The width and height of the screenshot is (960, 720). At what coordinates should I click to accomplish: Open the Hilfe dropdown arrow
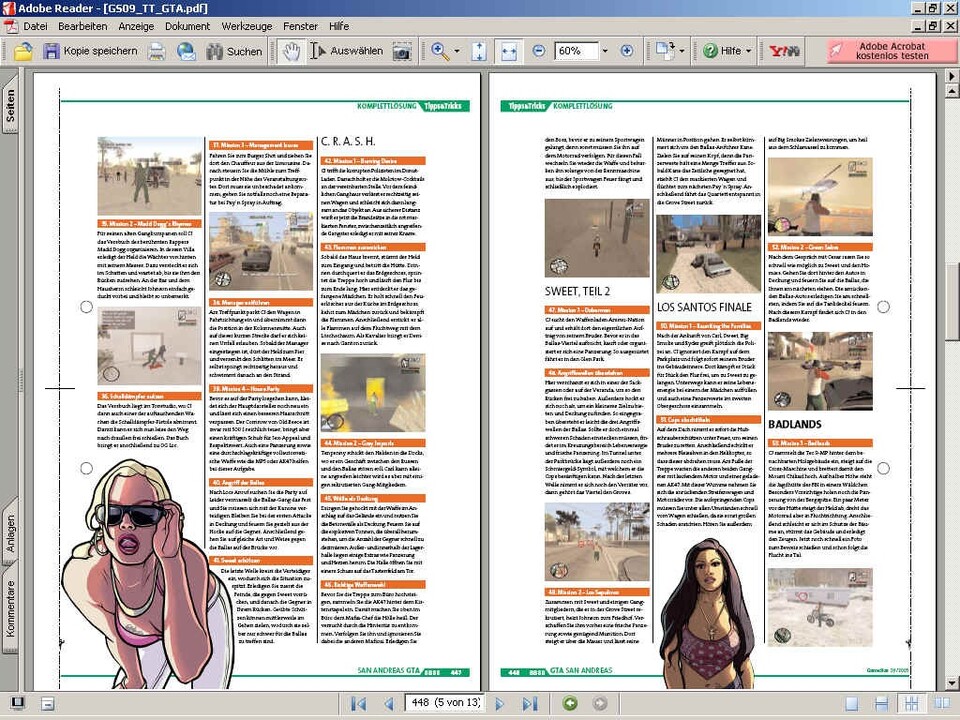click(x=748, y=51)
